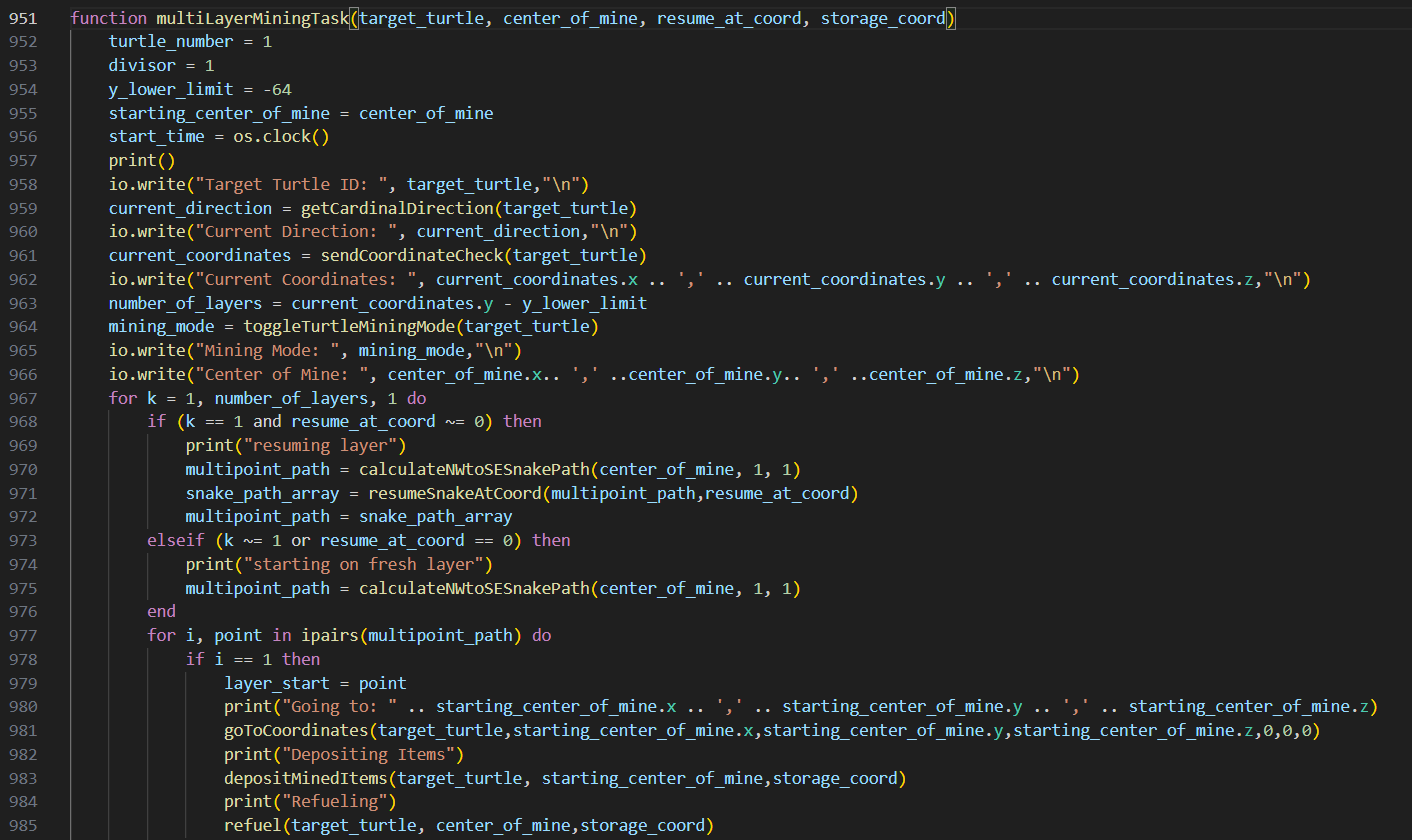The height and width of the screenshot is (840, 1412).
Task: Click line number 951 in the gutter
Action: (x=23, y=19)
